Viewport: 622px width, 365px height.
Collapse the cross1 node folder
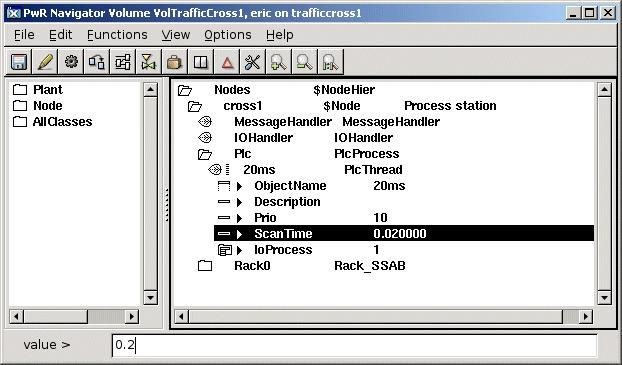coord(195,106)
